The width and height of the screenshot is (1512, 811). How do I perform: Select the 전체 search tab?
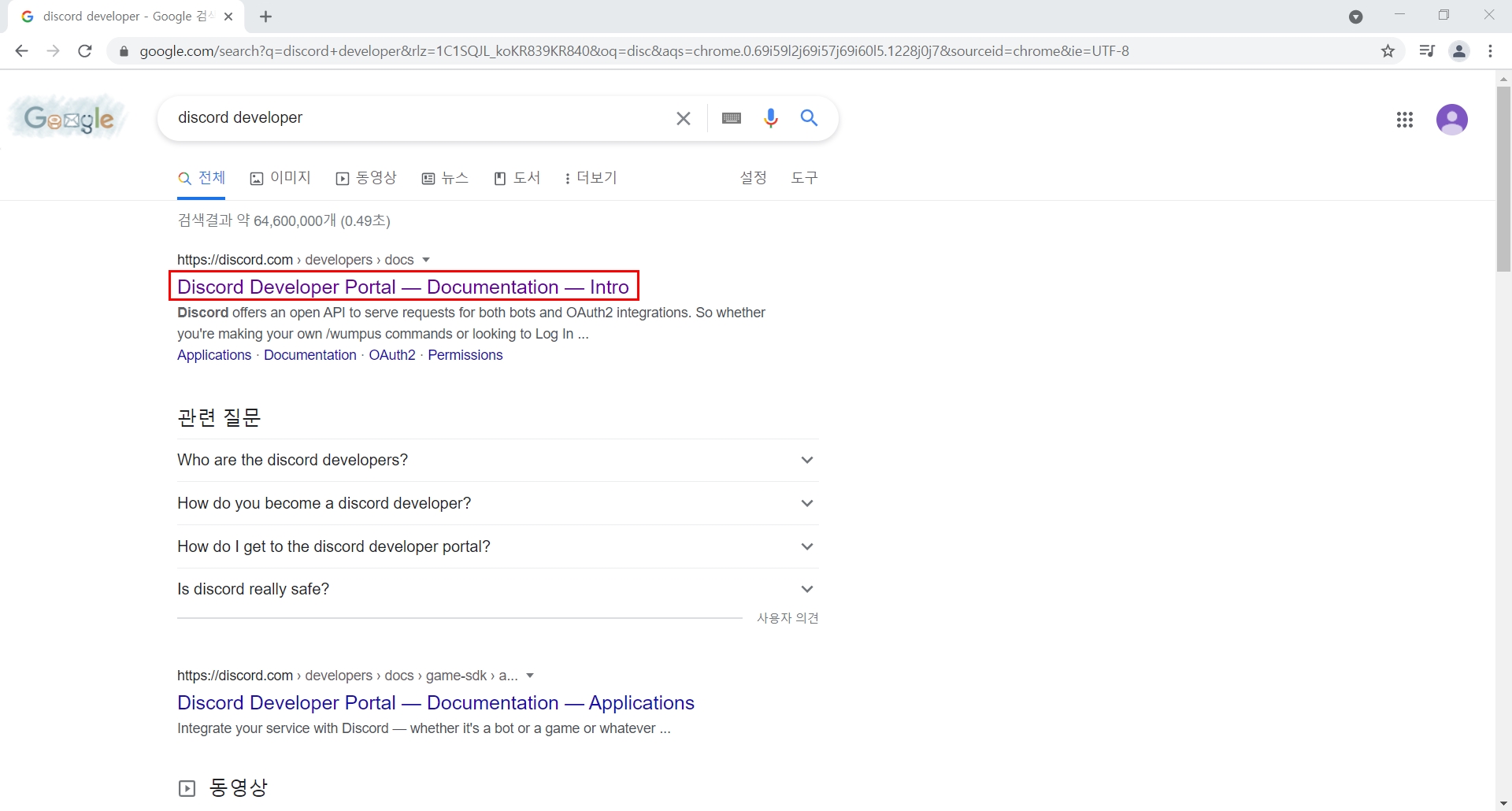point(202,178)
